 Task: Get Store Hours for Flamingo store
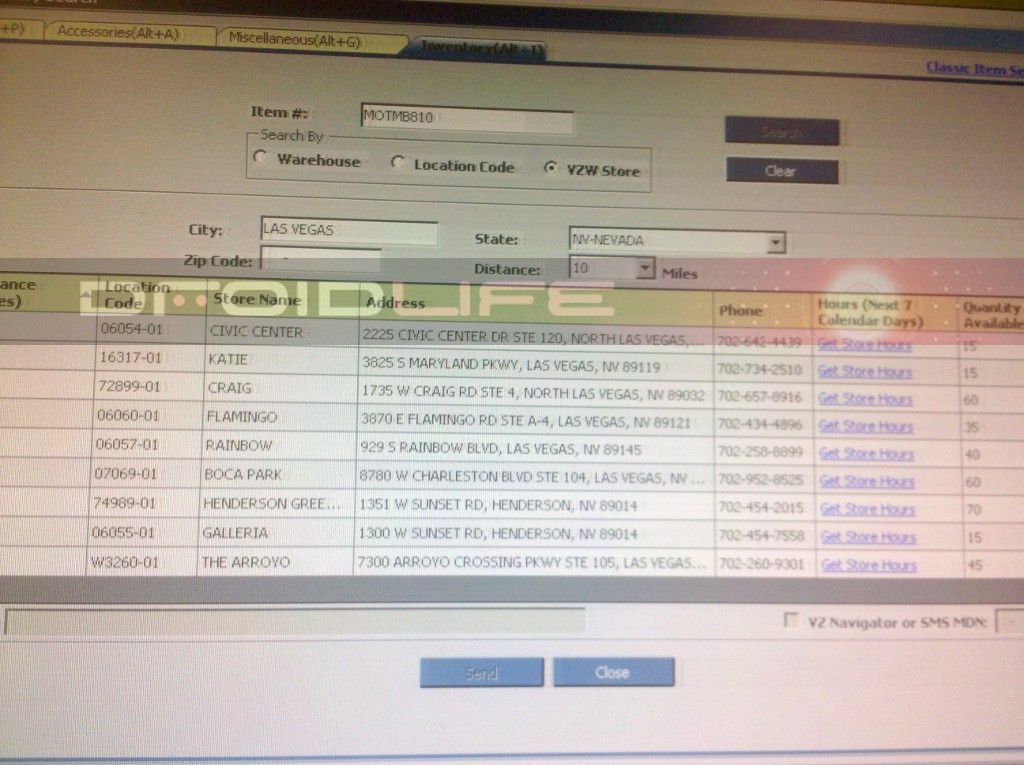point(866,426)
